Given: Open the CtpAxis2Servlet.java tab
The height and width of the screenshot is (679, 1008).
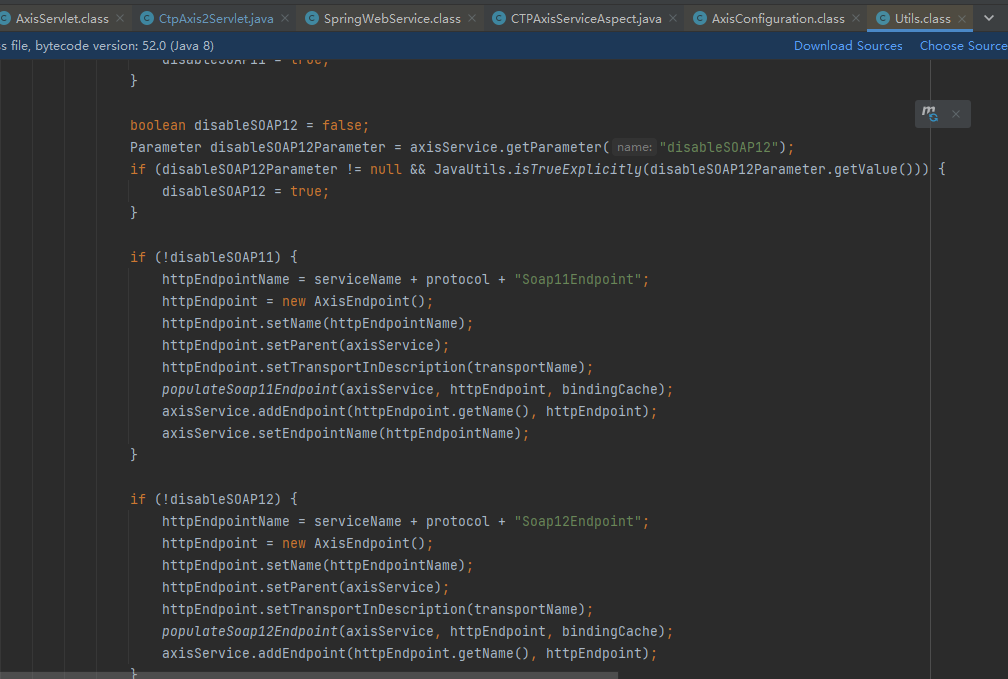Looking at the screenshot, I should pos(215,18).
